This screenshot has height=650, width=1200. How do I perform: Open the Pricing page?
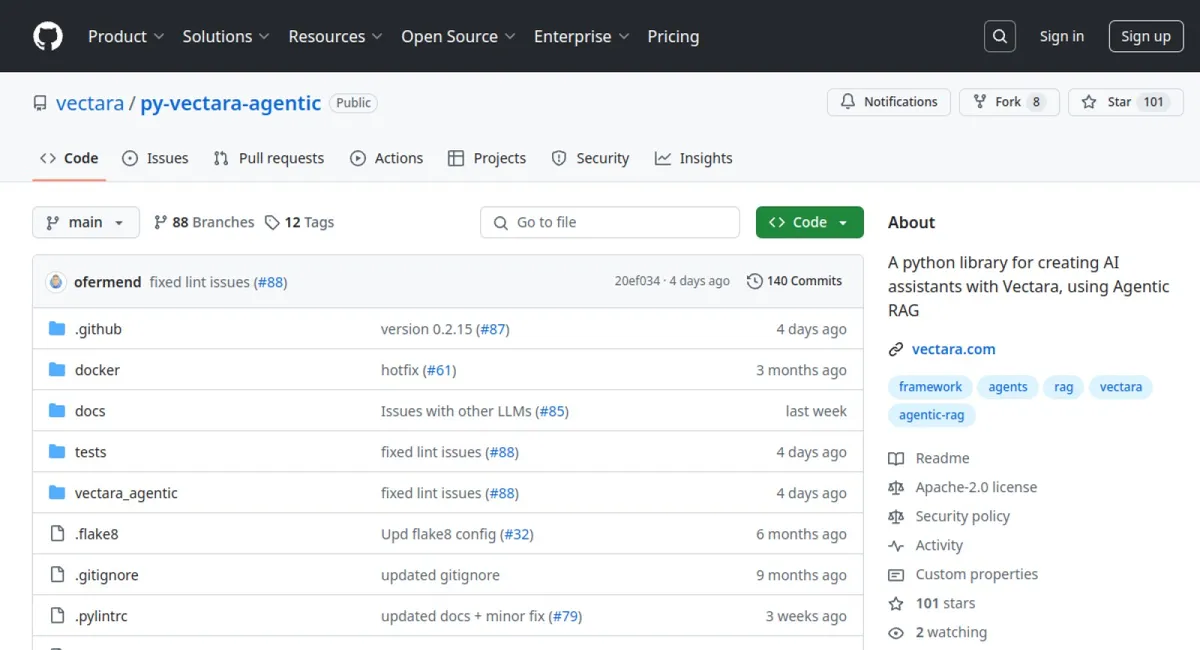tap(673, 36)
